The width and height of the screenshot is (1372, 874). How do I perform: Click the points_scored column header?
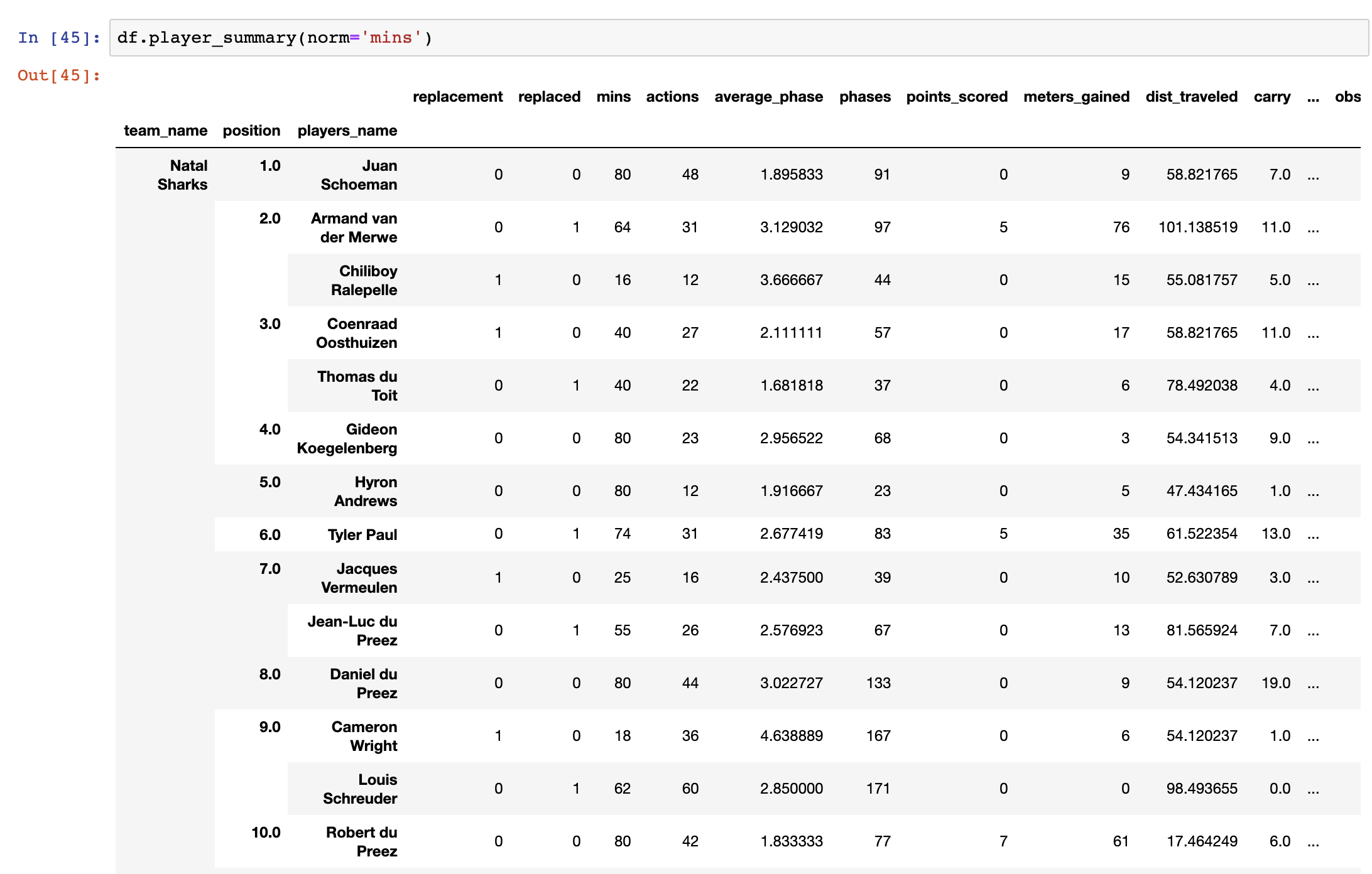[x=956, y=97]
